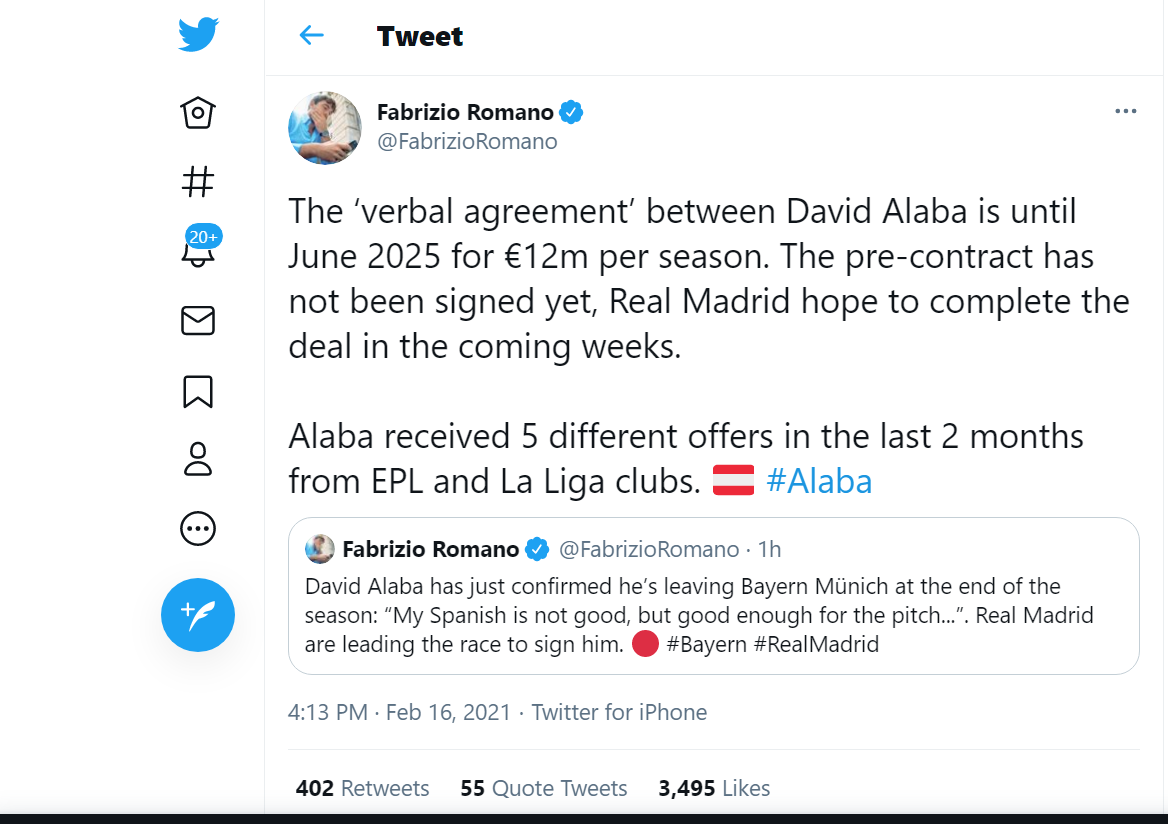
Task: Click the Feb 16, 2021 timestamp
Action: [448, 712]
